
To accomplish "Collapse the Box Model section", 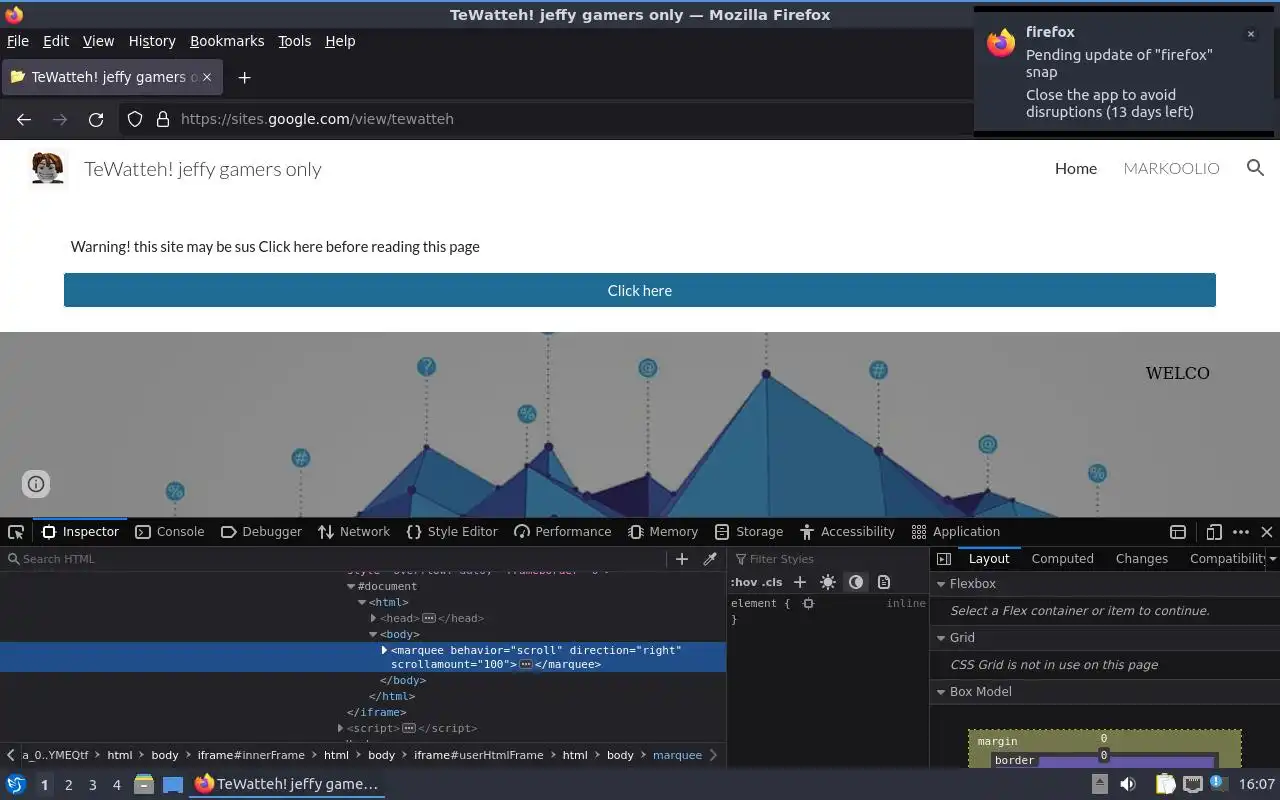I will [x=941, y=692].
